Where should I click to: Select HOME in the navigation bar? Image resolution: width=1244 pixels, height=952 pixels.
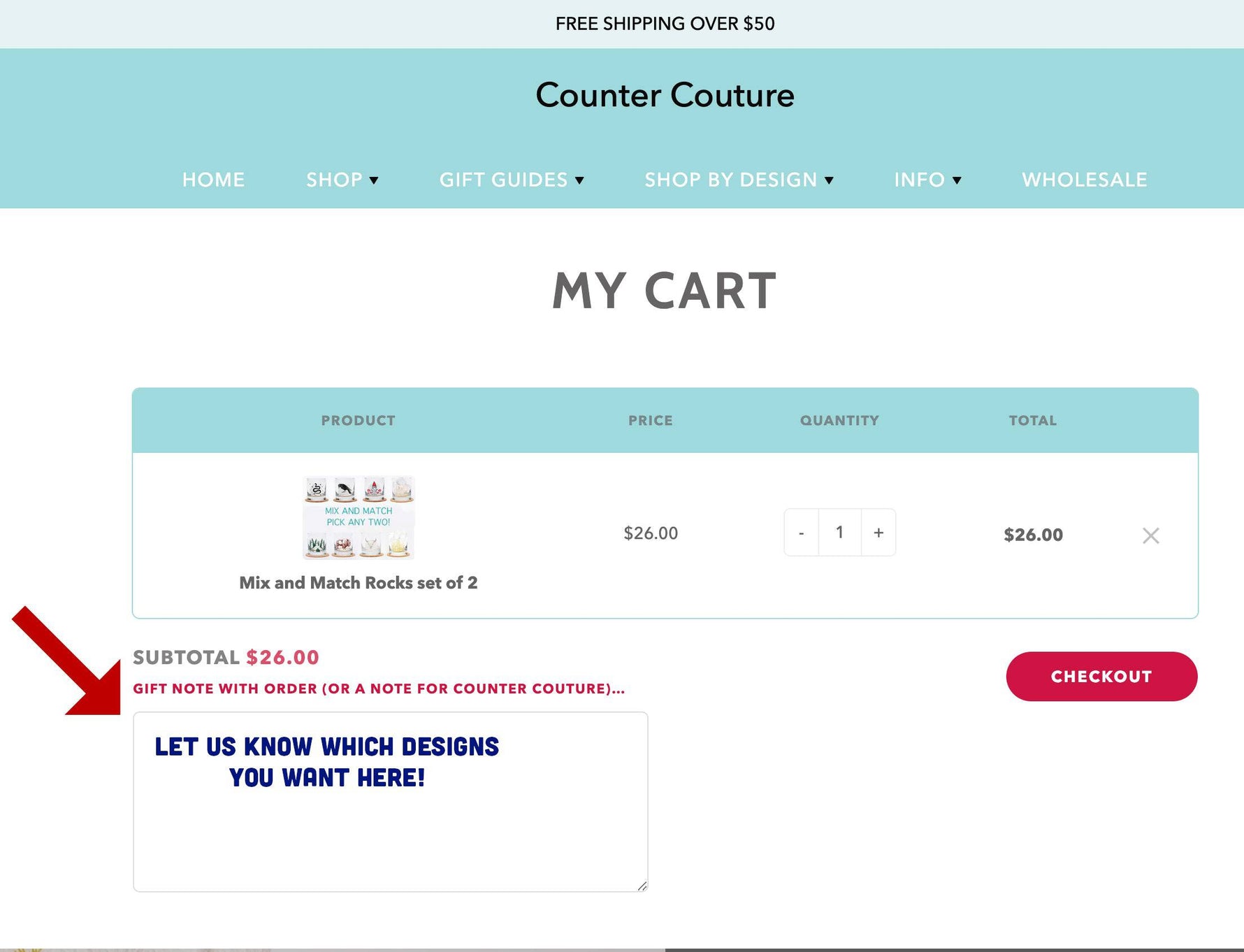tap(213, 180)
